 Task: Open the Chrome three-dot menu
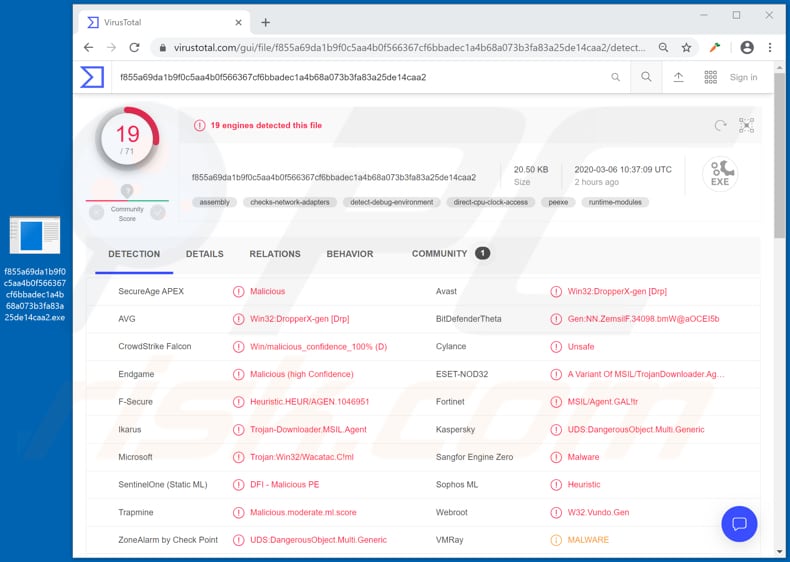[770, 47]
